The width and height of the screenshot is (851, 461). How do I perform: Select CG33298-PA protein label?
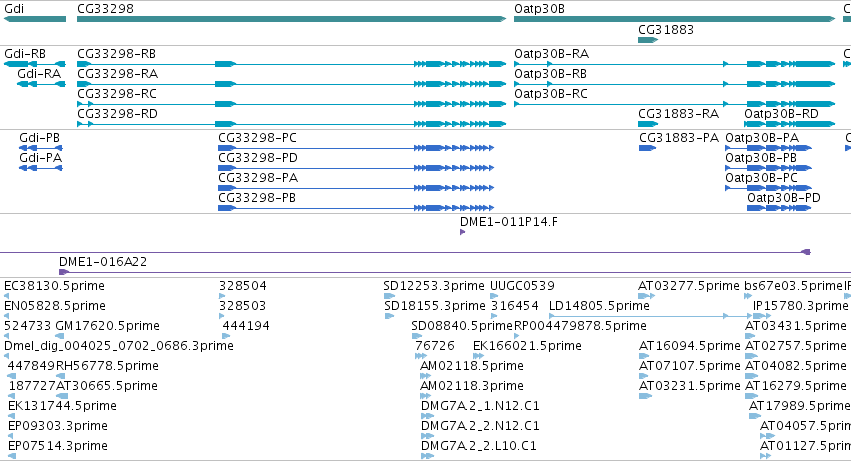point(258,178)
